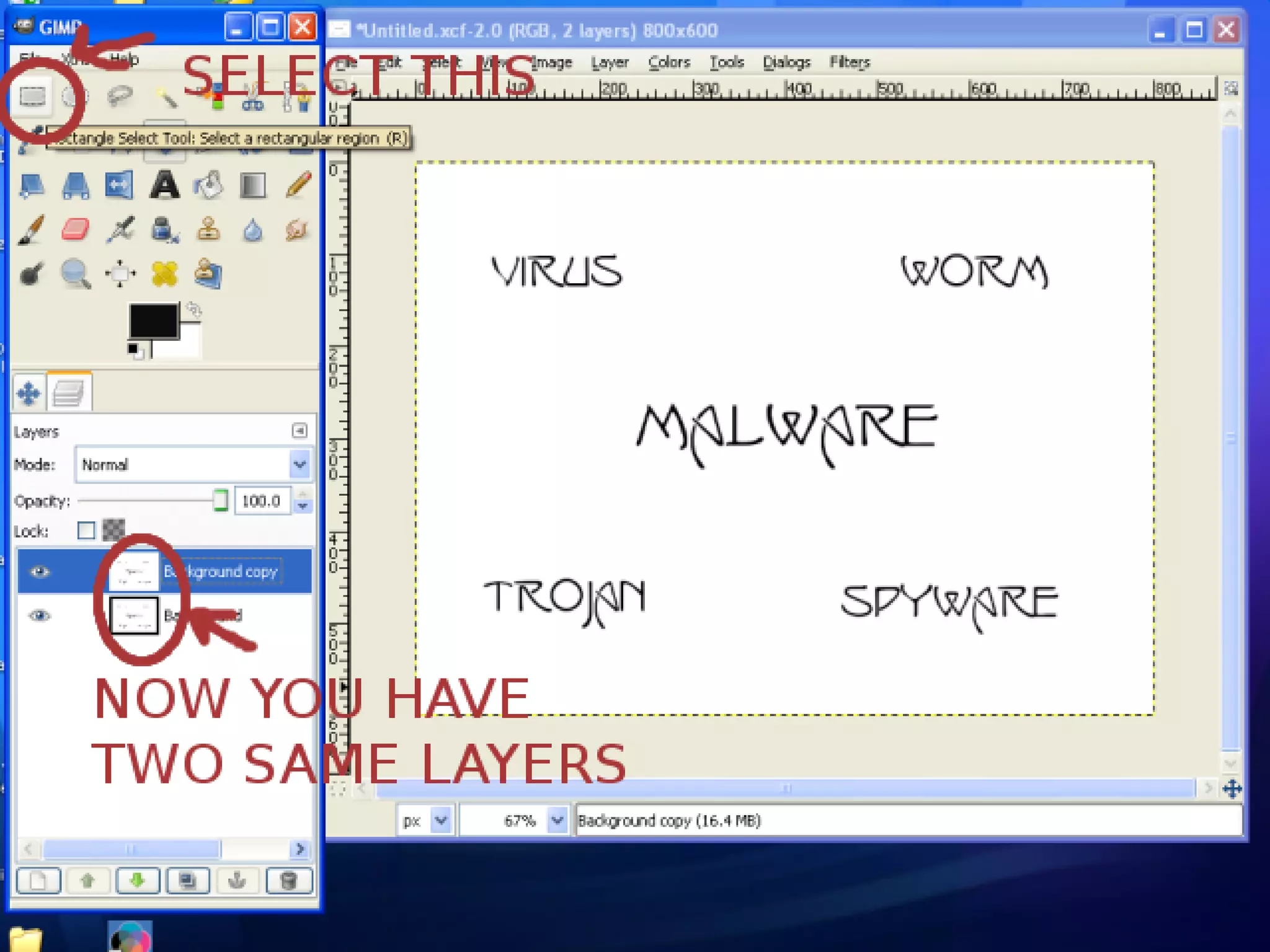The image size is (1270, 952).
Task: Select the Paintbrush tool
Action: [x=32, y=230]
